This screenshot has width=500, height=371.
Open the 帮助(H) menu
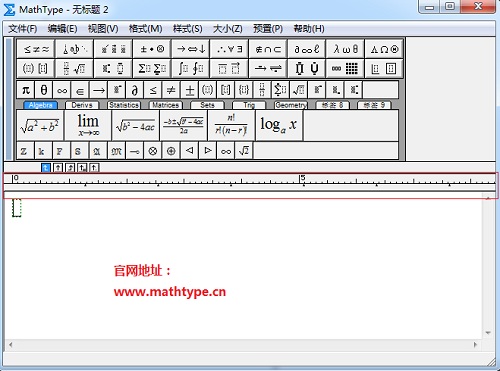click(x=309, y=29)
